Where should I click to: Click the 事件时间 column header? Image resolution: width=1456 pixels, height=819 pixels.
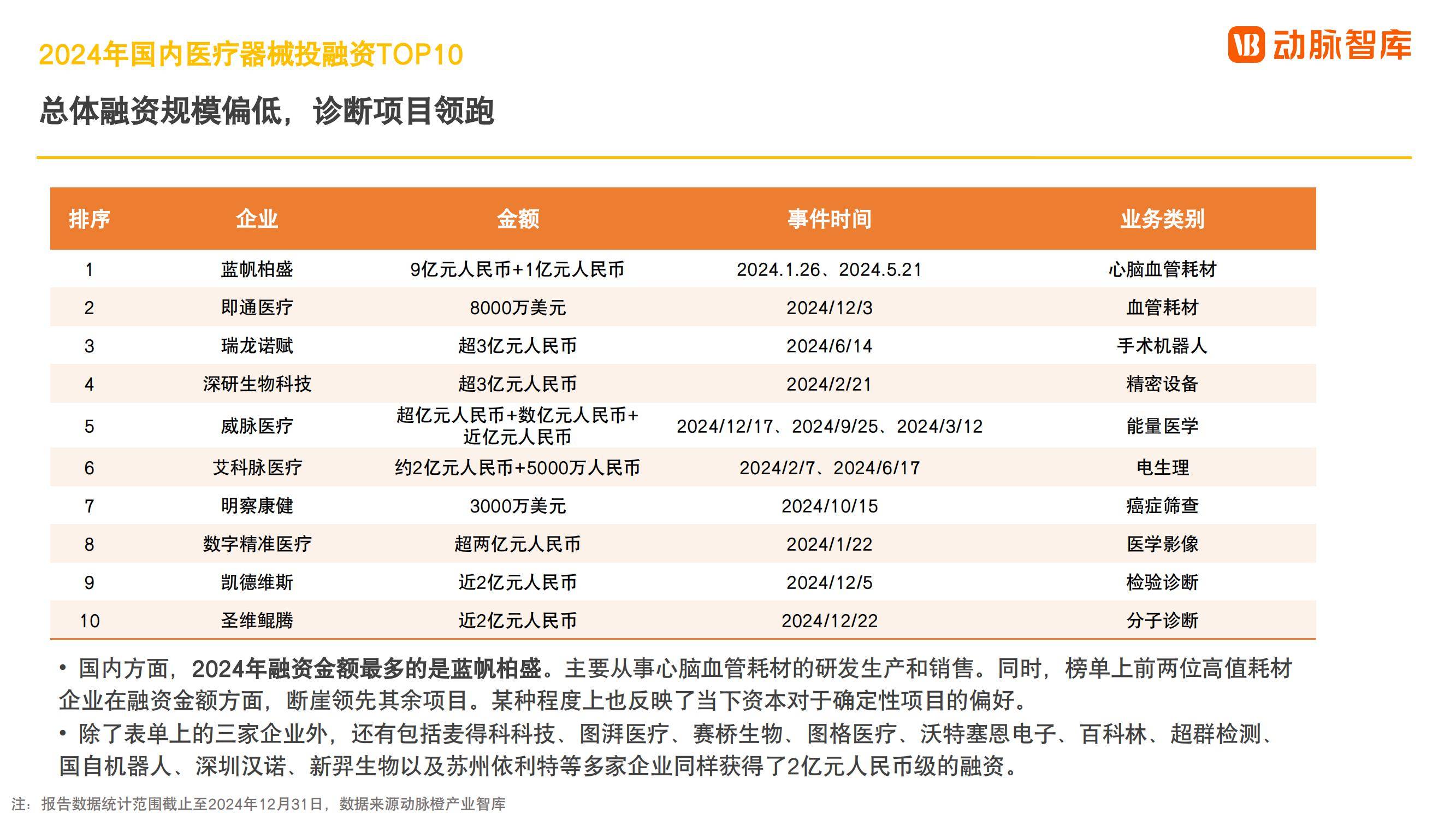click(829, 219)
